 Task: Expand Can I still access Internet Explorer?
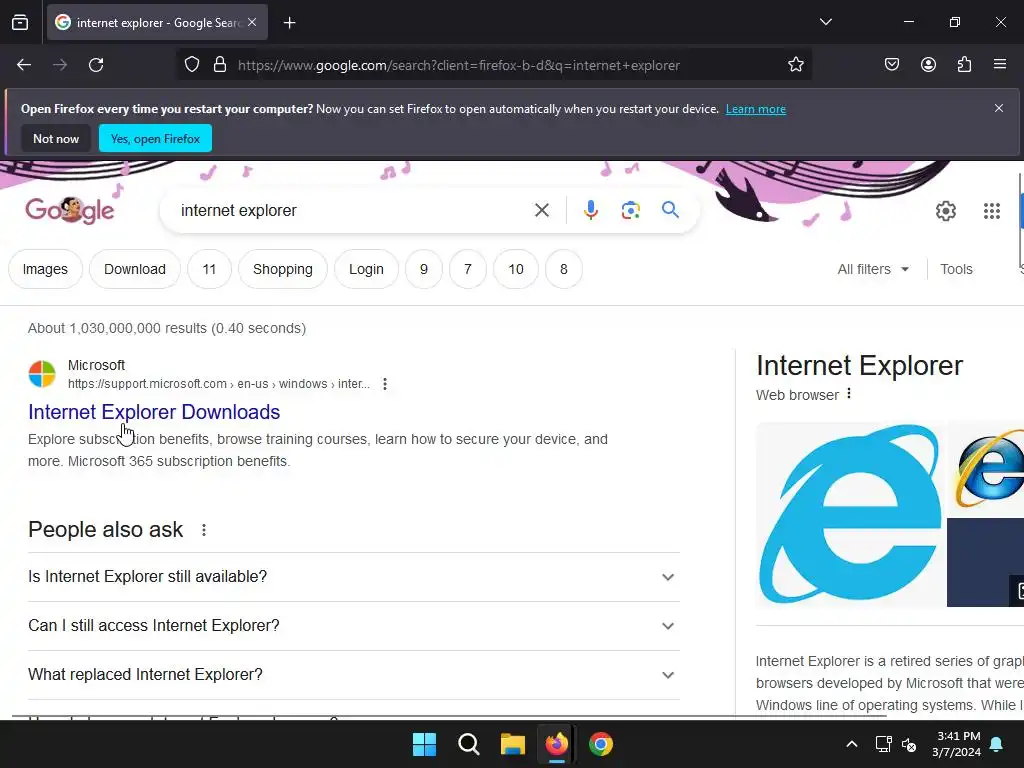[x=354, y=626]
